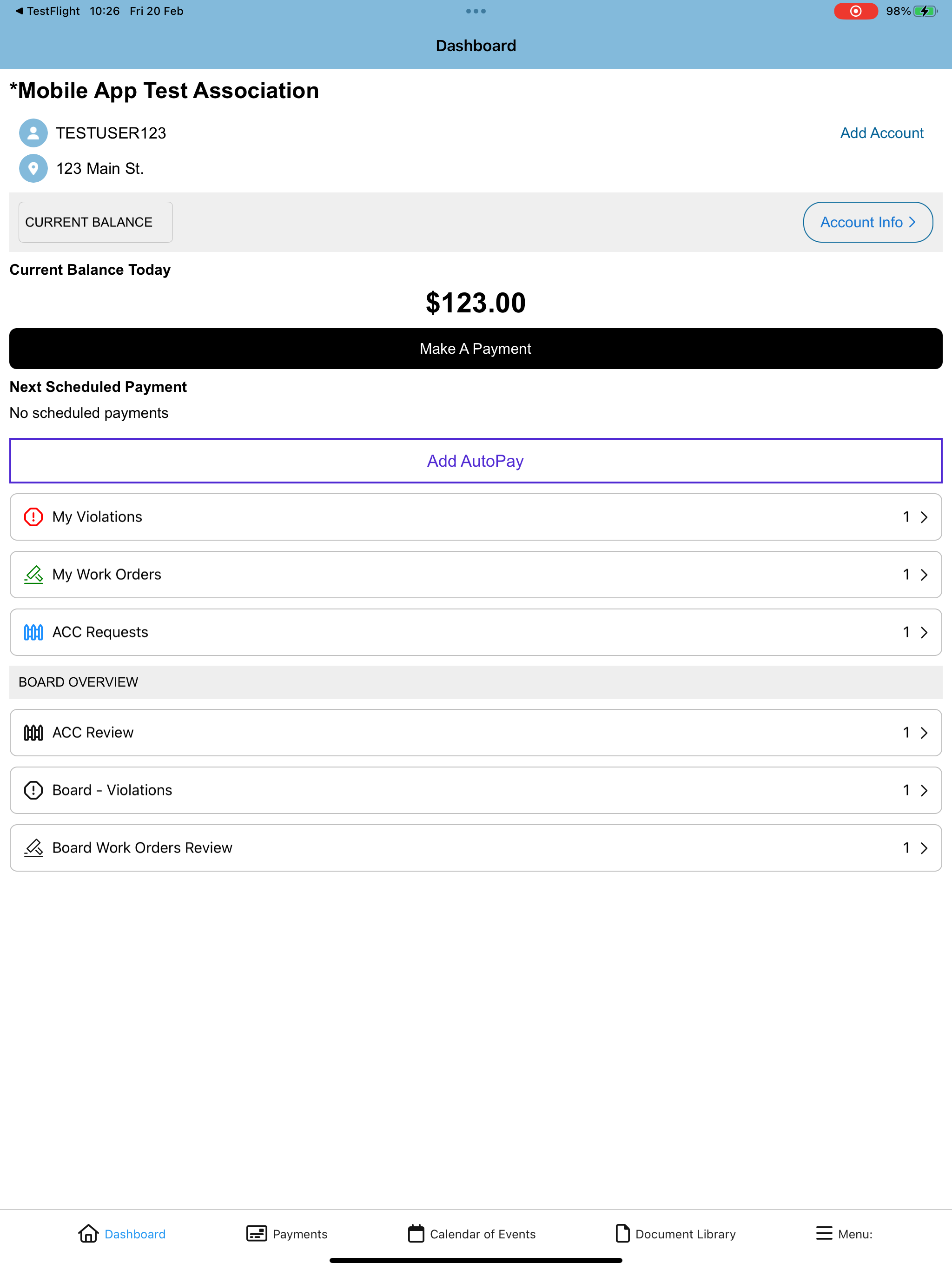The image size is (952, 1270).
Task: Open the hamburger Menu icon
Action: tap(824, 1233)
